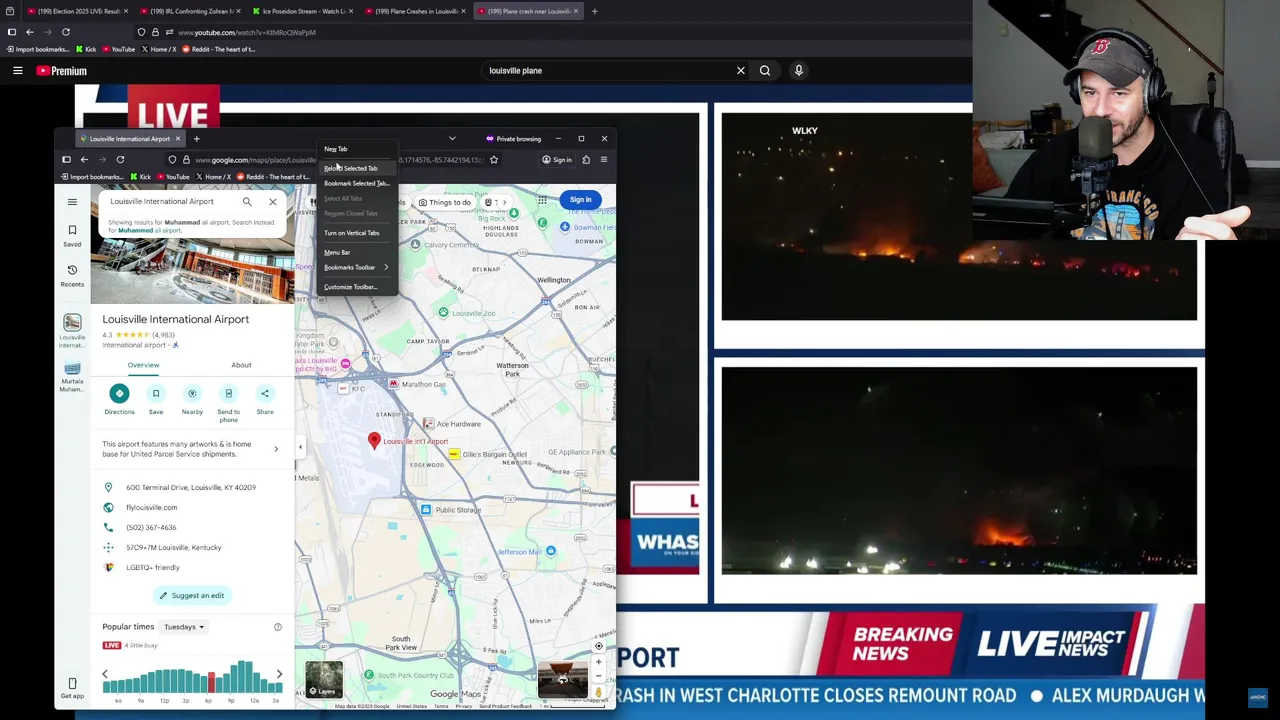Share the airport location
This screenshot has width=1280, height=720.
coord(265,399)
